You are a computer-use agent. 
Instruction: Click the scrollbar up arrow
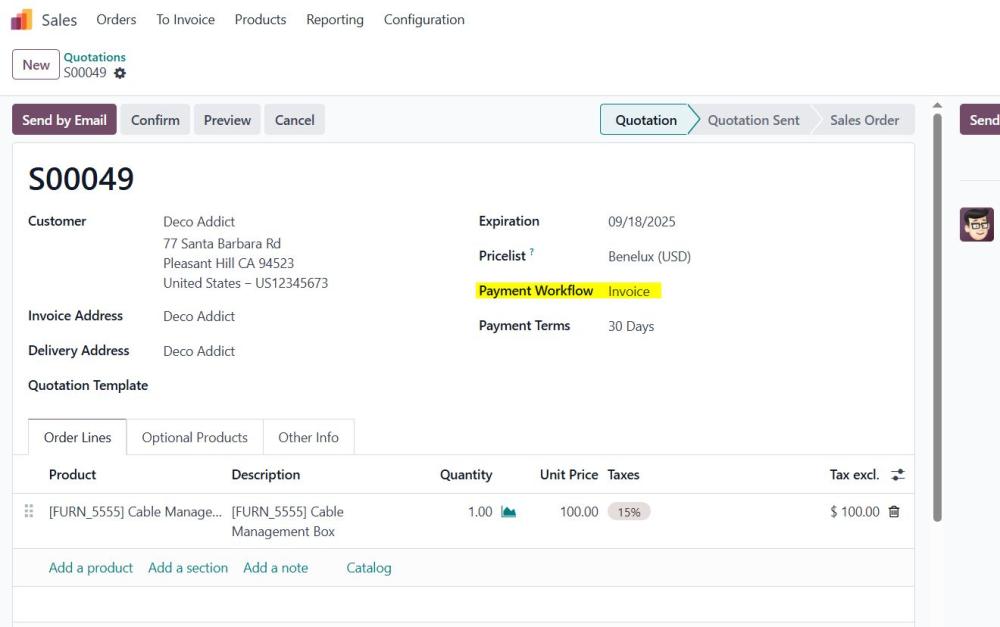point(937,105)
